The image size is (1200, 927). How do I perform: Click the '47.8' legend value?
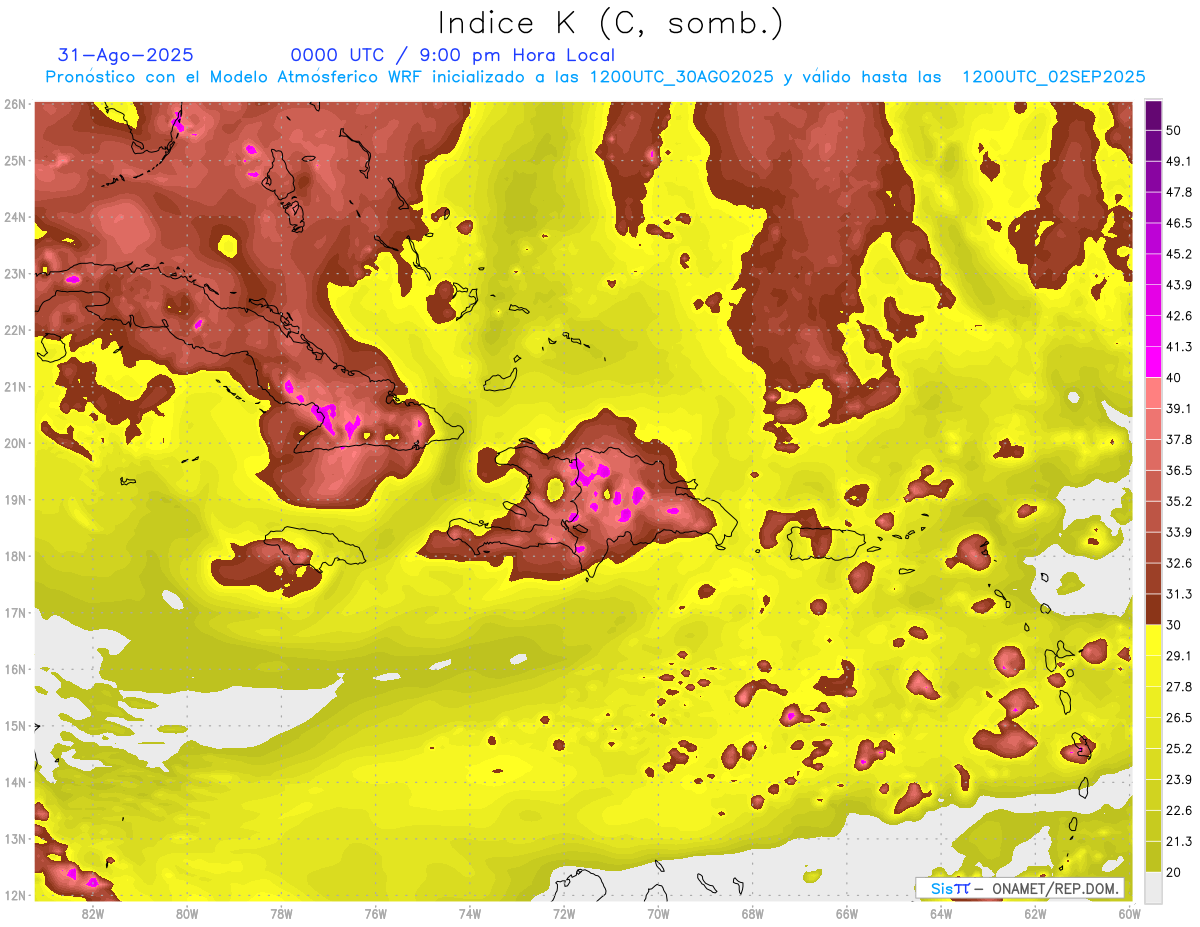click(1180, 192)
